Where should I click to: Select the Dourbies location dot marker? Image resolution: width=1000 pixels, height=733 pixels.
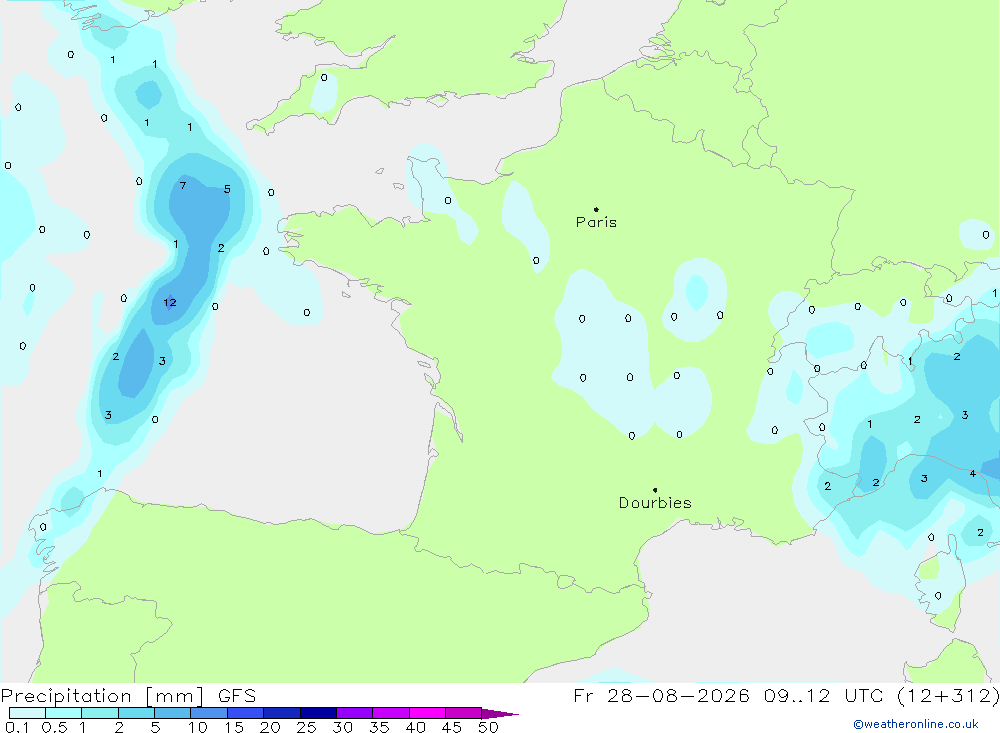pos(655,490)
